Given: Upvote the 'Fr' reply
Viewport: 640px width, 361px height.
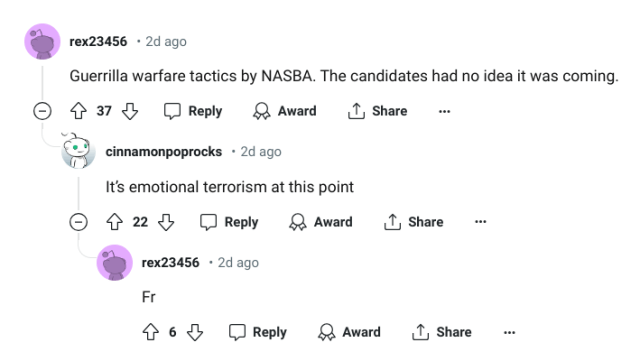Looking at the screenshot, I should pos(151,332).
